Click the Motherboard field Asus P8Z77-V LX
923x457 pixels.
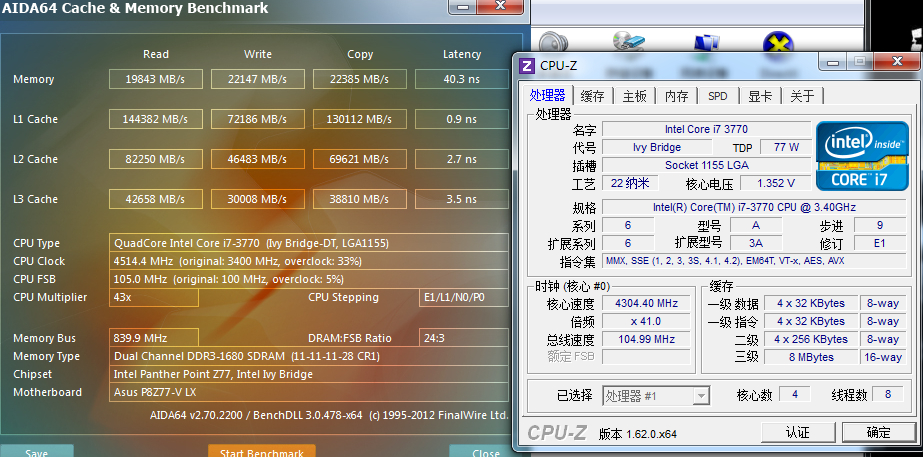[x=309, y=392]
